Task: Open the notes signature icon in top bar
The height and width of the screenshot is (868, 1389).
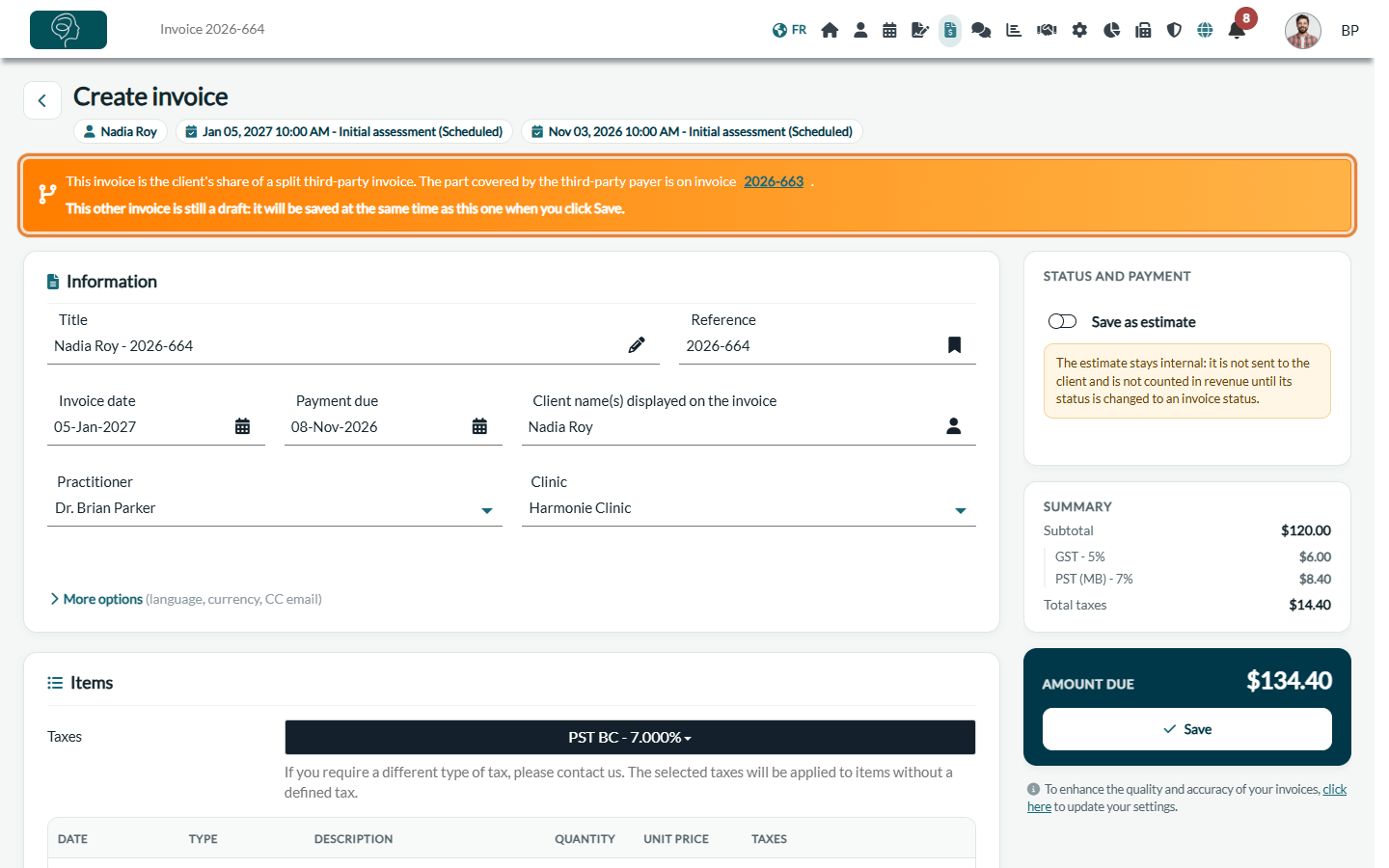Action: tap(920, 30)
